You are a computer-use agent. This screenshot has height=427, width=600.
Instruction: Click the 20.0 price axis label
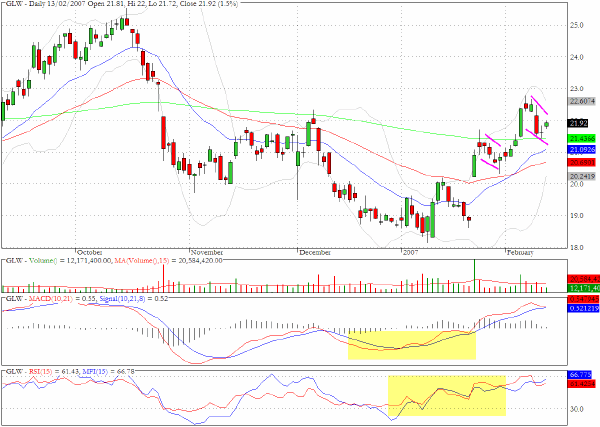point(576,184)
